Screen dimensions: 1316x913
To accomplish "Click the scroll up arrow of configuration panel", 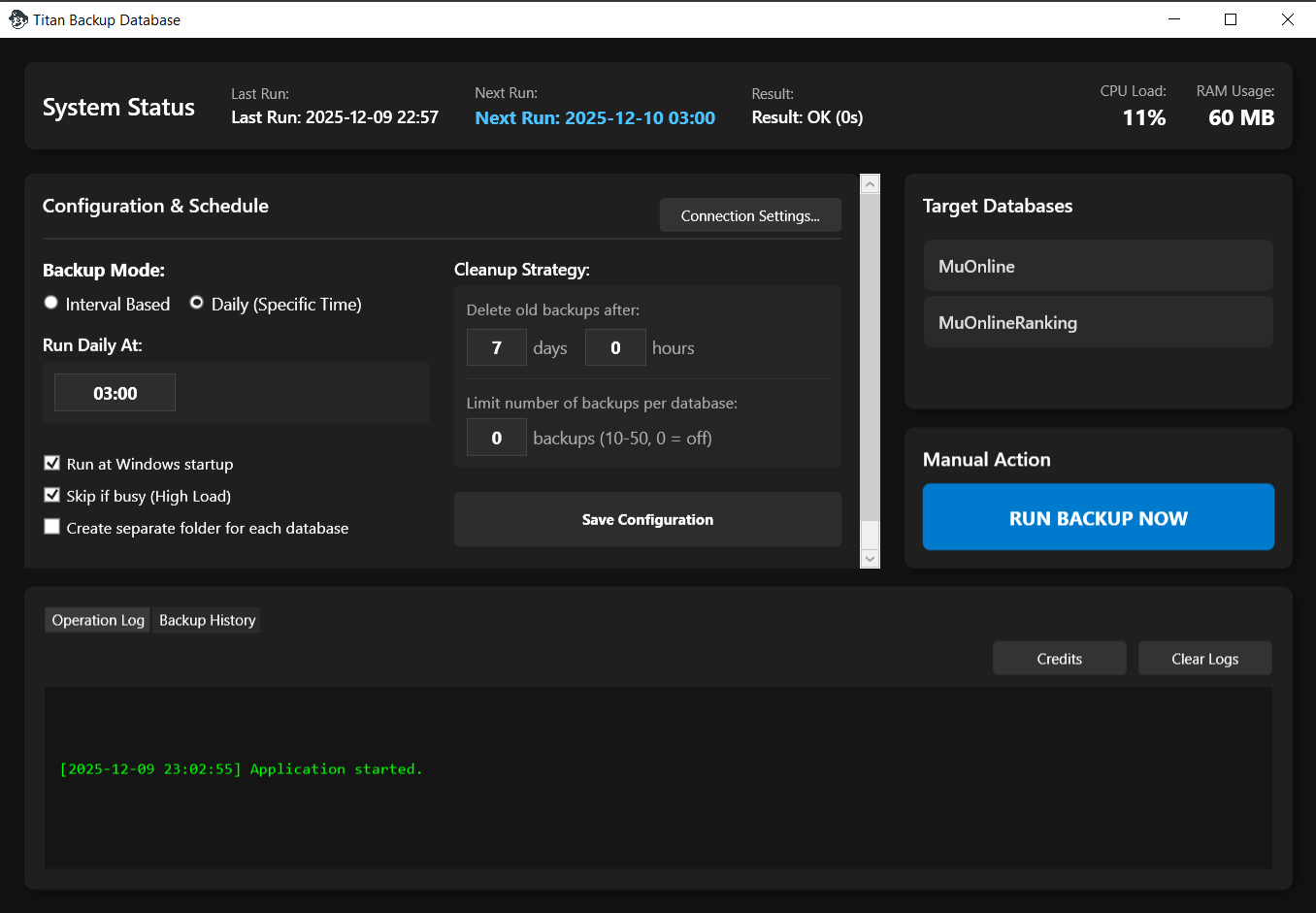I will (x=870, y=184).
